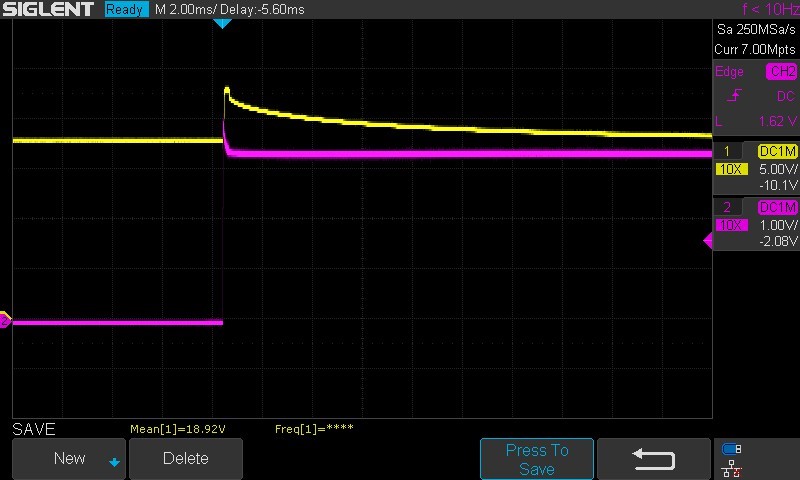The height and width of the screenshot is (480, 800).
Task: Click the Sa 250MSa/s sample rate
Action: (x=756, y=30)
